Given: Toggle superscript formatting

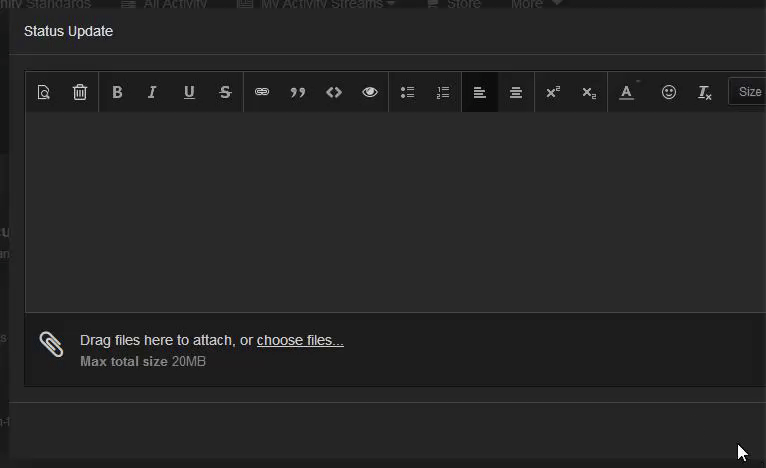Looking at the screenshot, I should pos(553,92).
